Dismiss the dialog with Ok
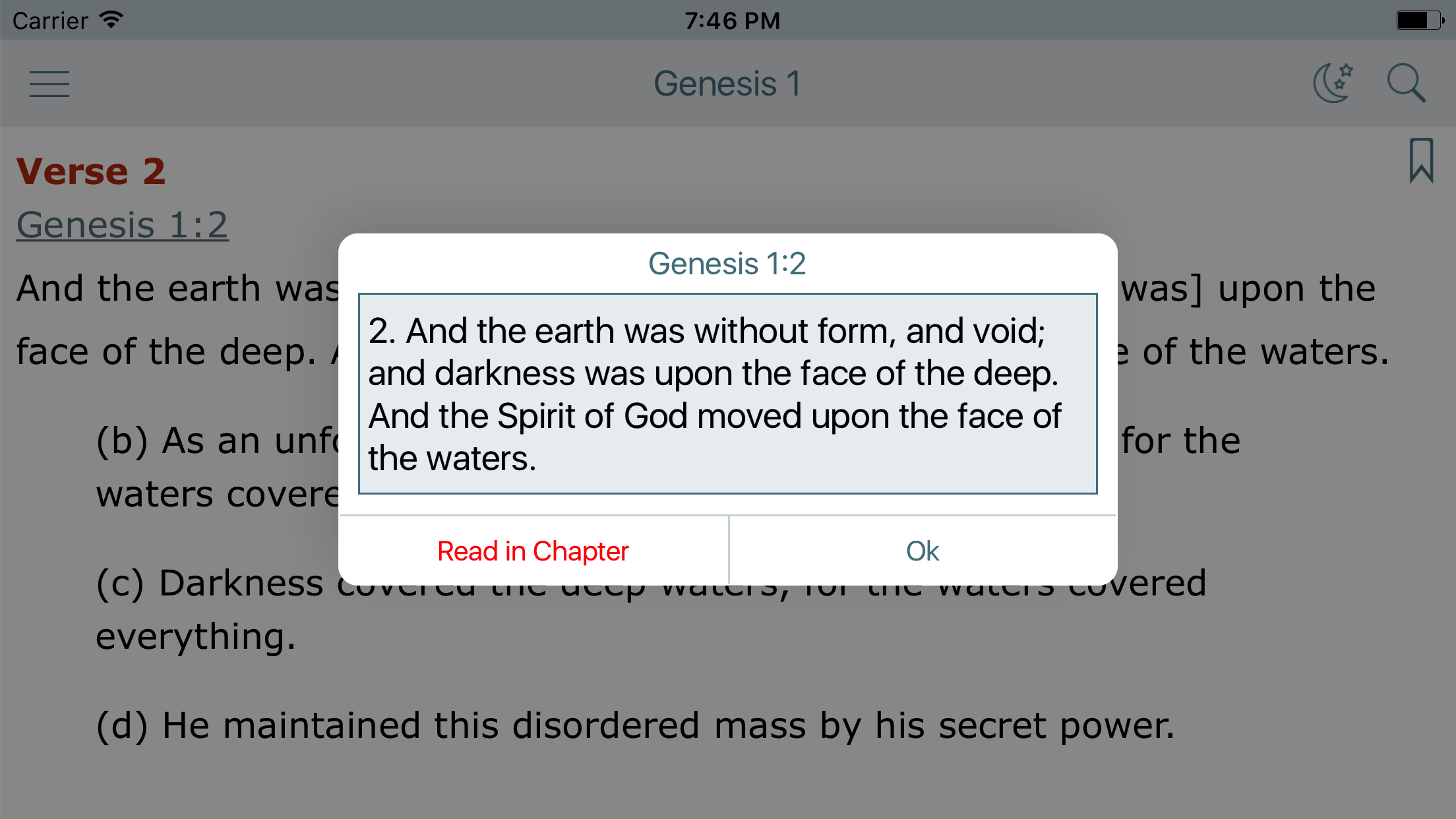The height and width of the screenshot is (819, 1456). tap(923, 551)
